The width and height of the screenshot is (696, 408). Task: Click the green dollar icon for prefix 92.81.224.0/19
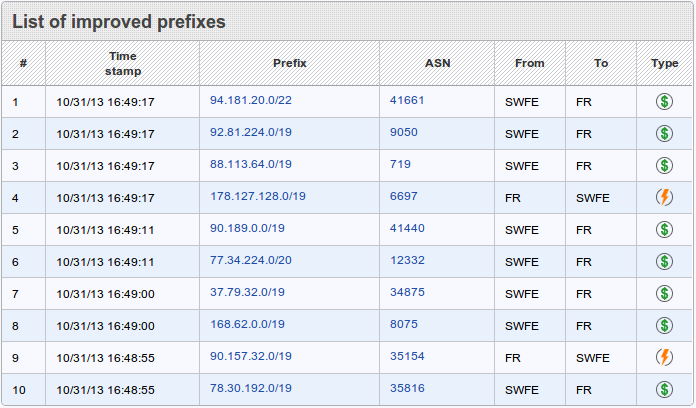664,133
